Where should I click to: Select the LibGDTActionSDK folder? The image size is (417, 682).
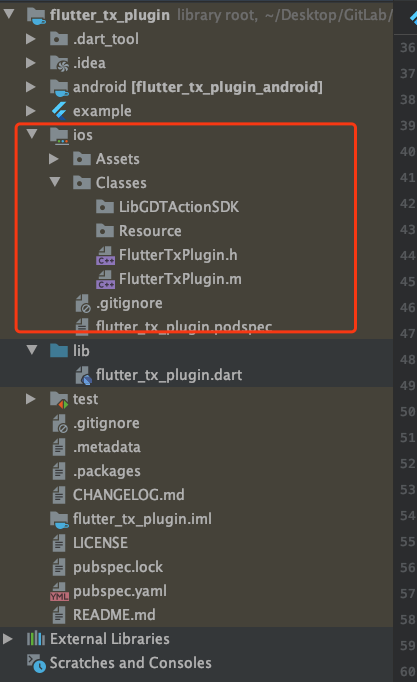pyautogui.click(x=179, y=207)
